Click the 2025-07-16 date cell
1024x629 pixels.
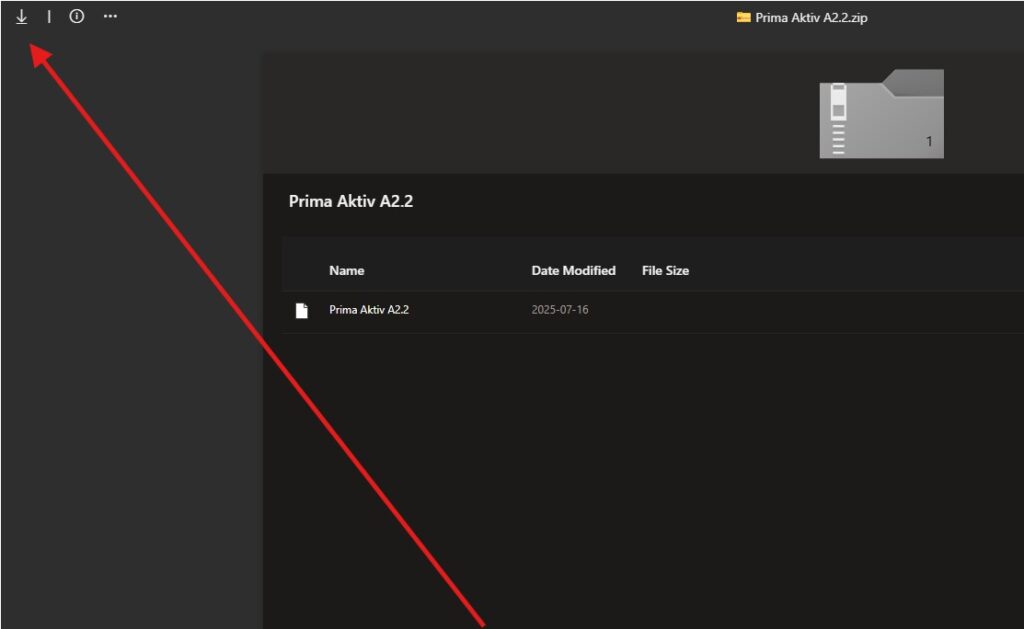[x=560, y=310]
